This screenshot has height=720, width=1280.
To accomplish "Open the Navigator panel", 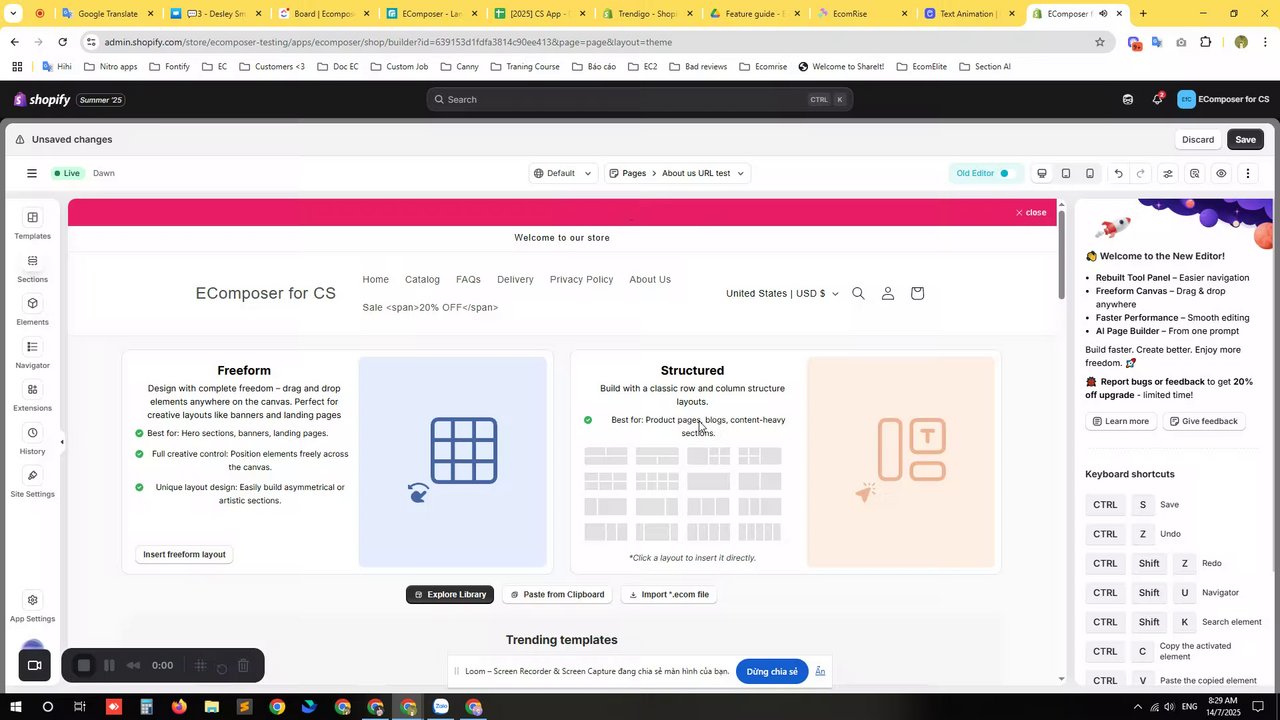I will tap(32, 354).
